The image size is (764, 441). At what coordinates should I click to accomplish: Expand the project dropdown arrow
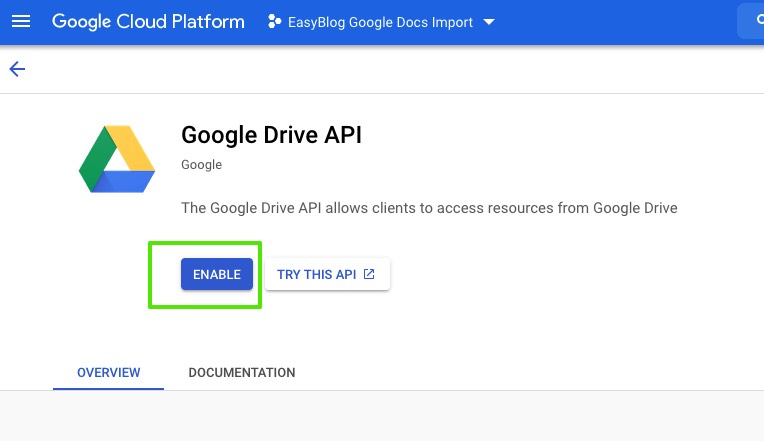[x=489, y=22]
